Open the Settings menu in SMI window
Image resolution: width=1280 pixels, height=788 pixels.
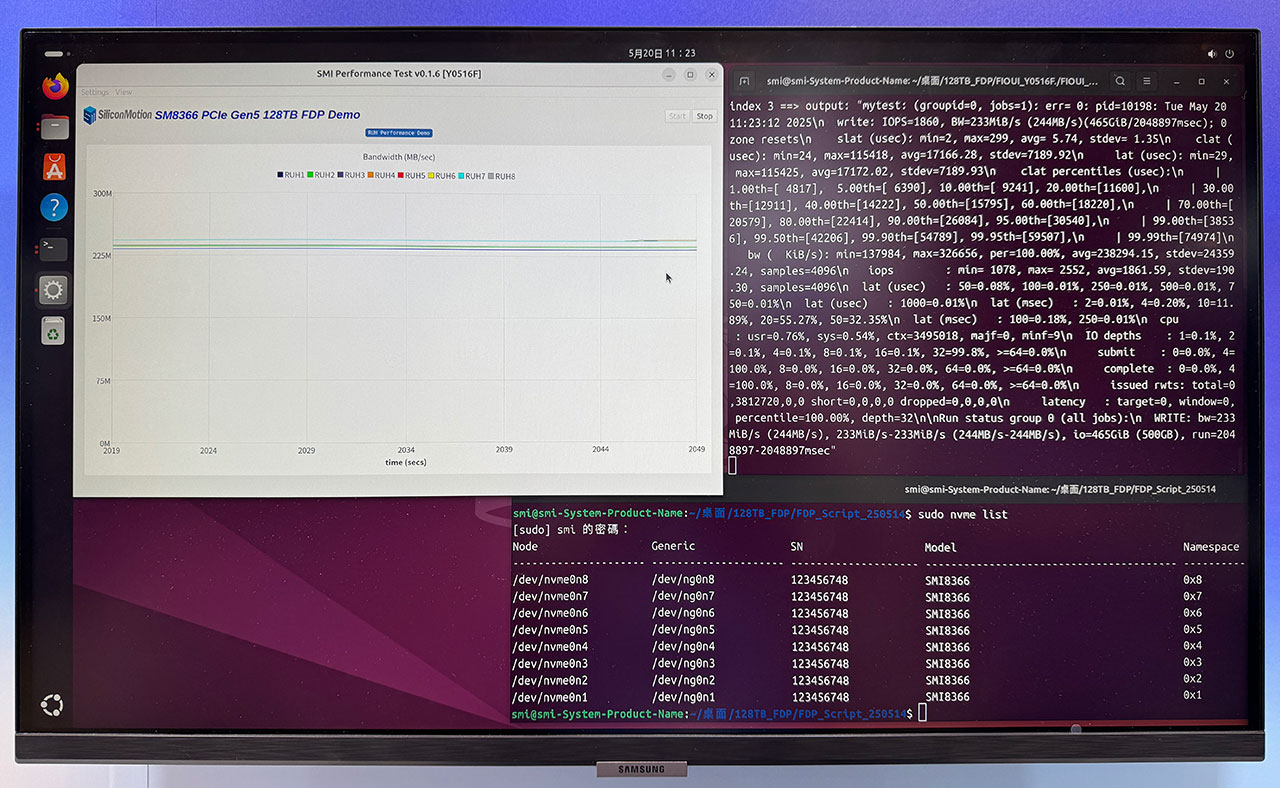(95, 92)
